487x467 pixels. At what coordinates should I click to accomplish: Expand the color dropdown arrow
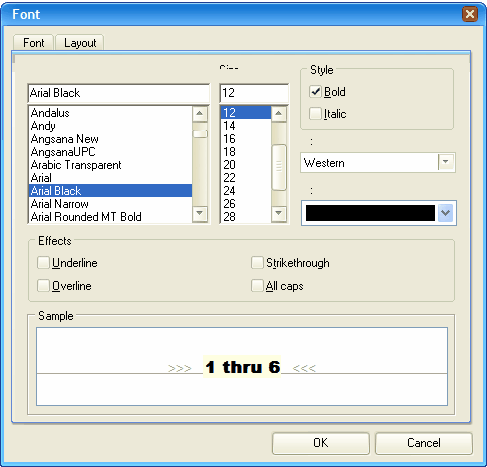[446, 213]
